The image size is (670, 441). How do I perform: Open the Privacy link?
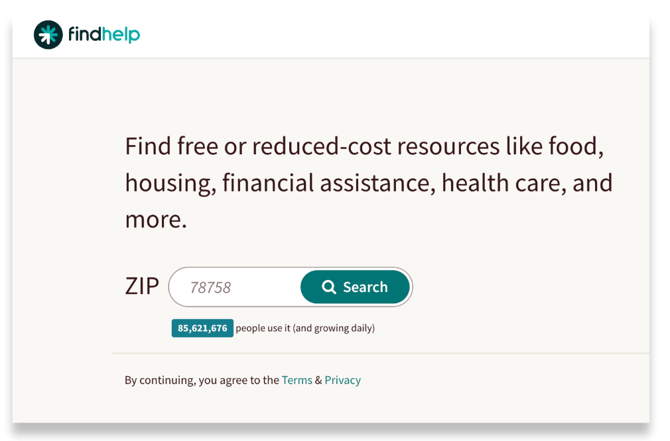(342, 380)
